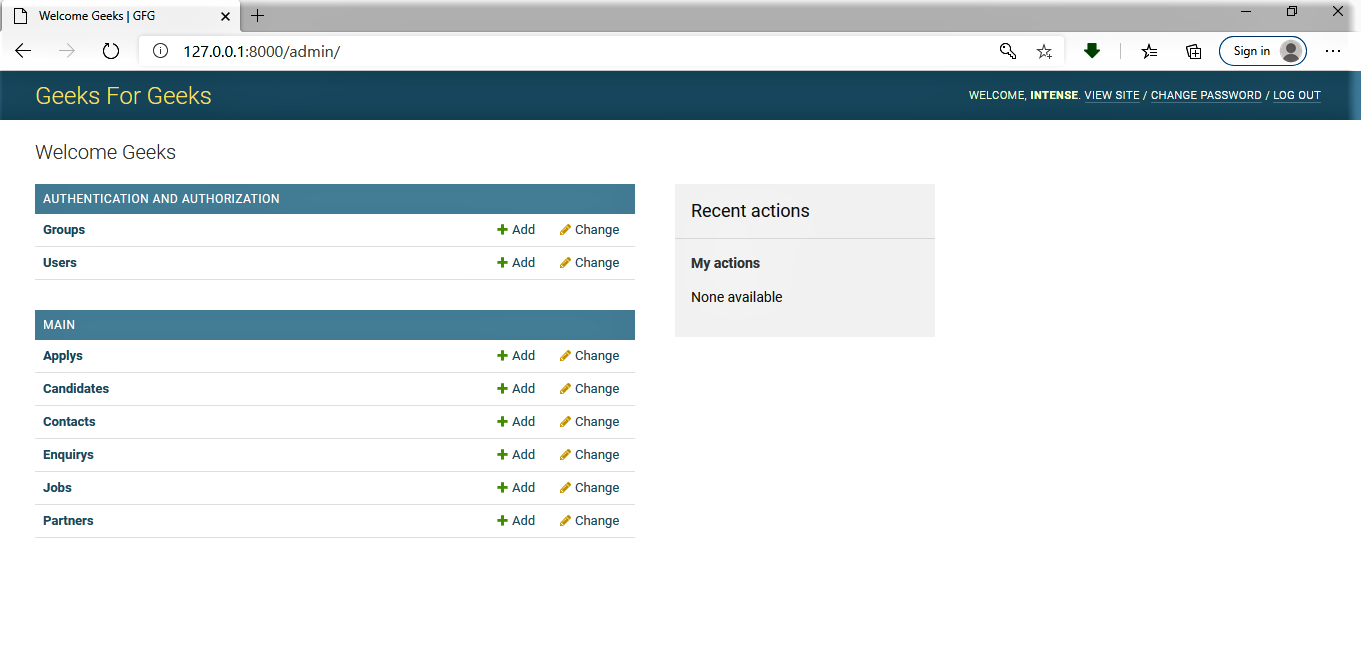The height and width of the screenshot is (659, 1361).
Task: View site information icon in address bar
Action: [x=160, y=51]
